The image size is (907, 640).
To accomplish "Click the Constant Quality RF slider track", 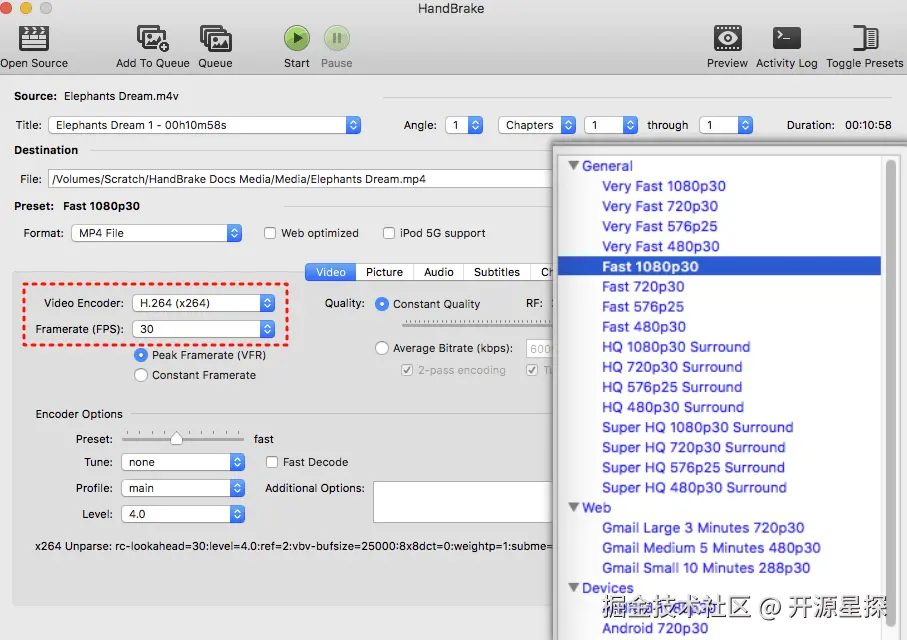I will pyautogui.click(x=478, y=323).
